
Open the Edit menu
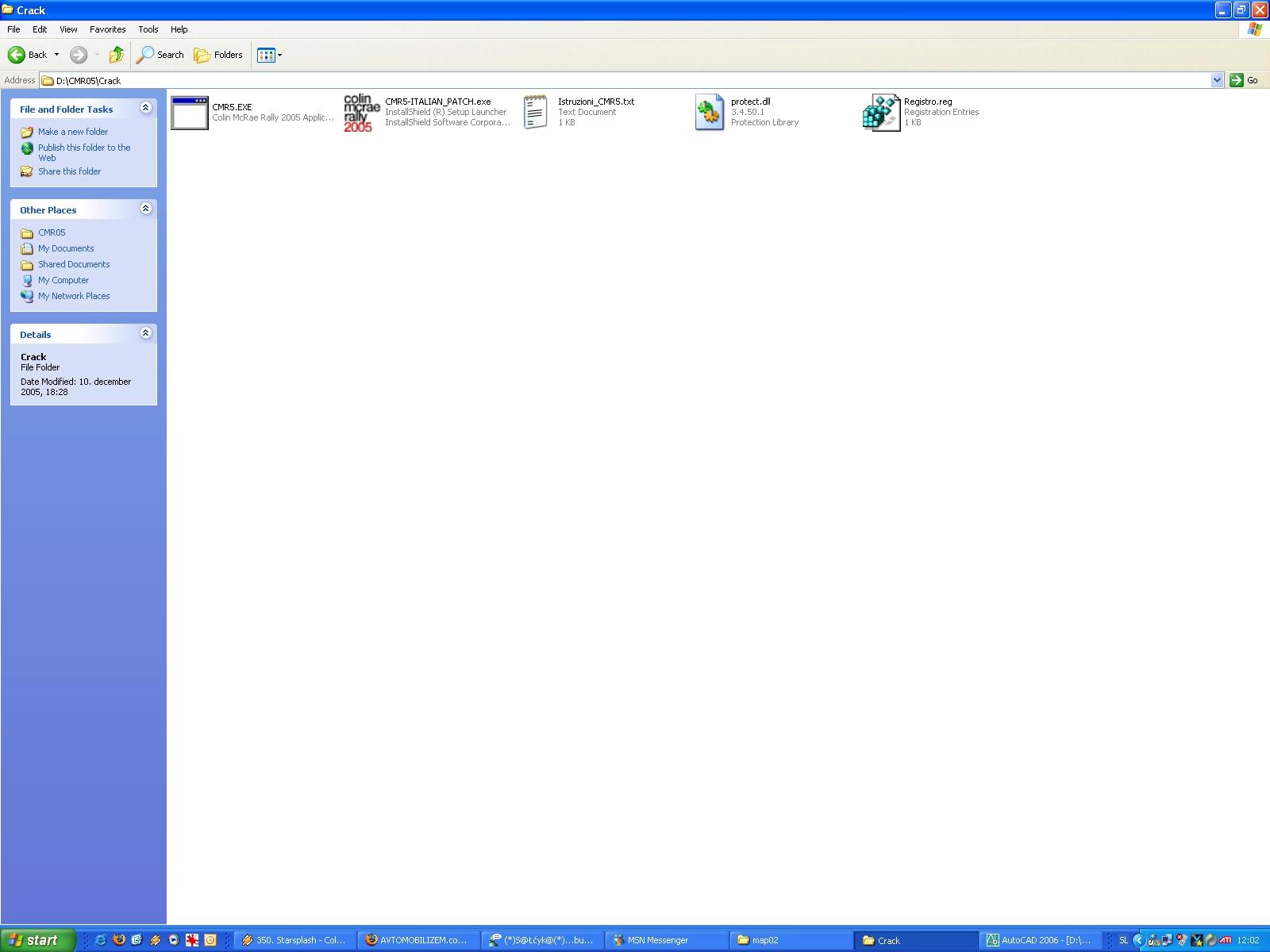tap(40, 29)
